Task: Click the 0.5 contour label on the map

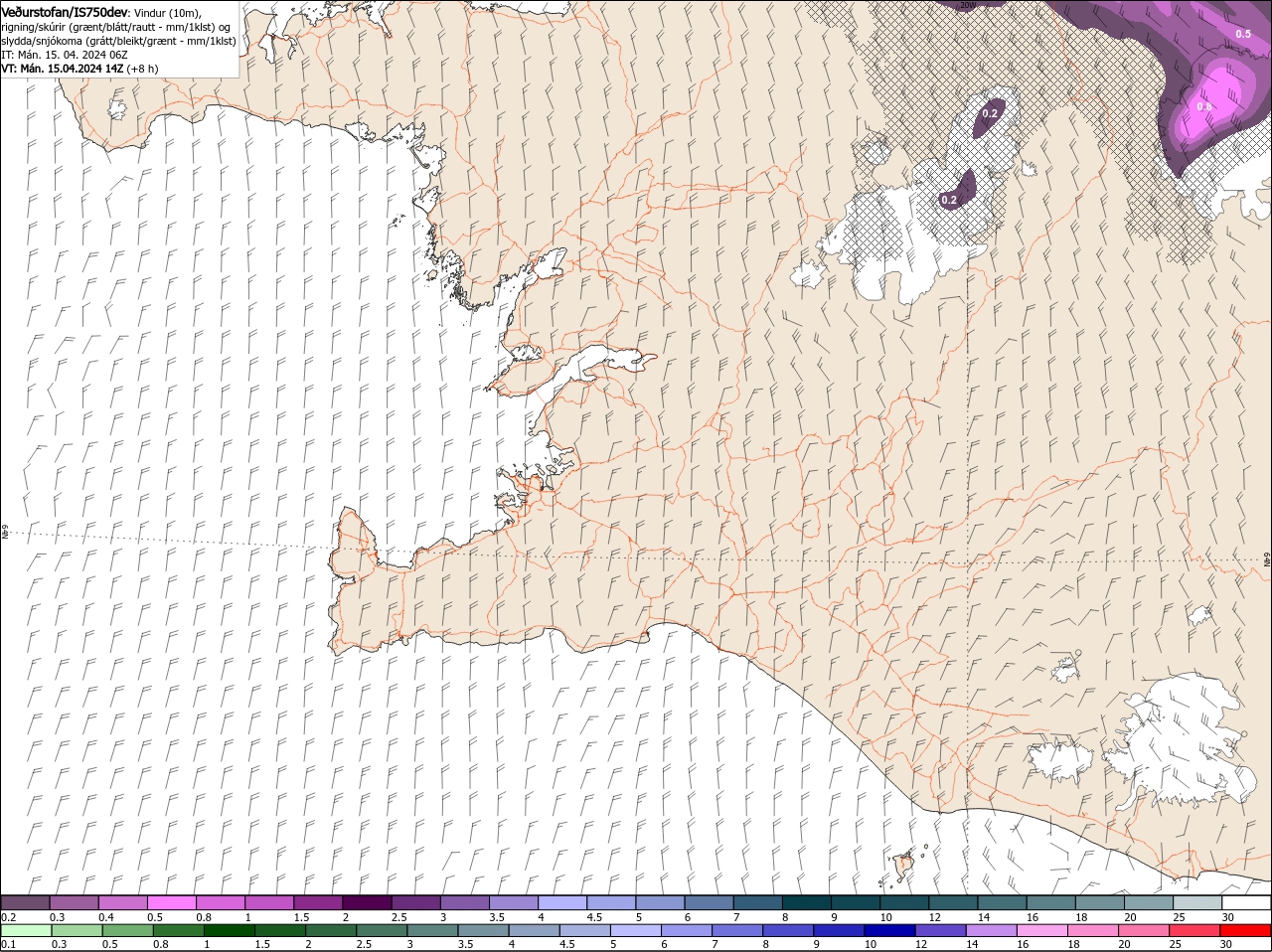Action: [x=1243, y=34]
